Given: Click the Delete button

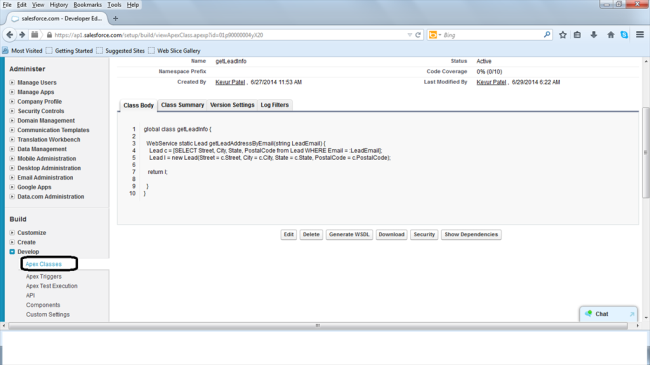Looking at the screenshot, I should (311, 234).
